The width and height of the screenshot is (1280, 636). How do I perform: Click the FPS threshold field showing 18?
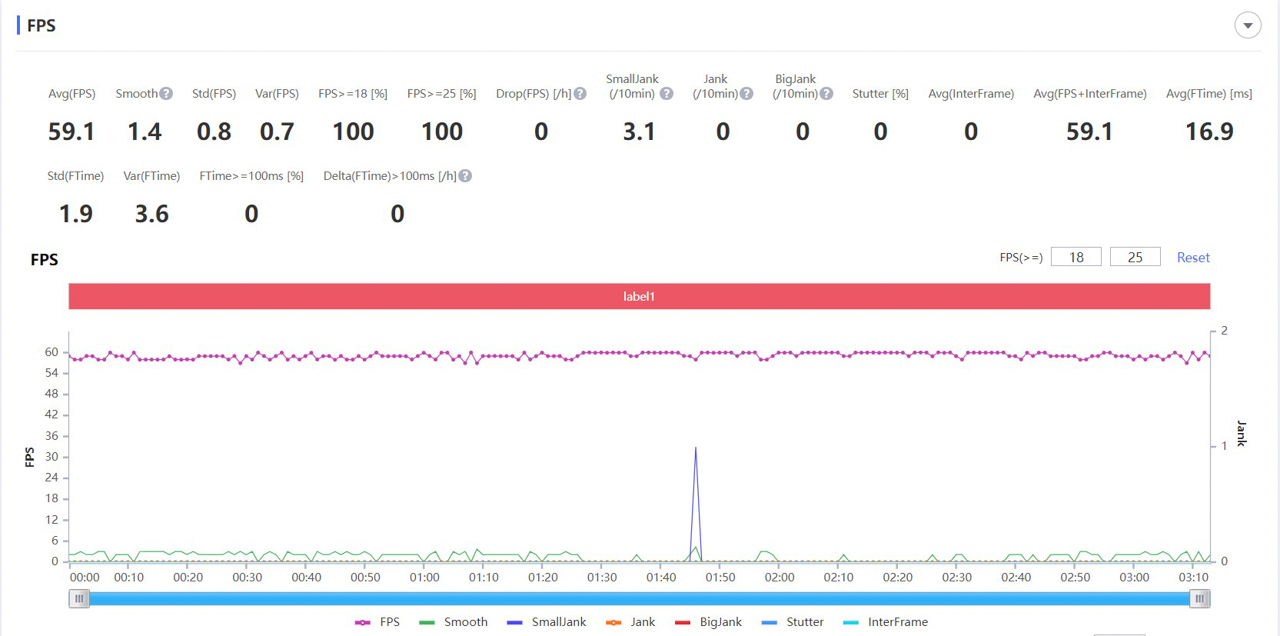tap(1076, 257)
